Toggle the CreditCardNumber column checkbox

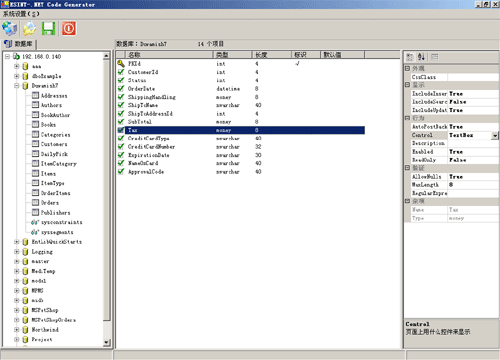click(121, 146)
